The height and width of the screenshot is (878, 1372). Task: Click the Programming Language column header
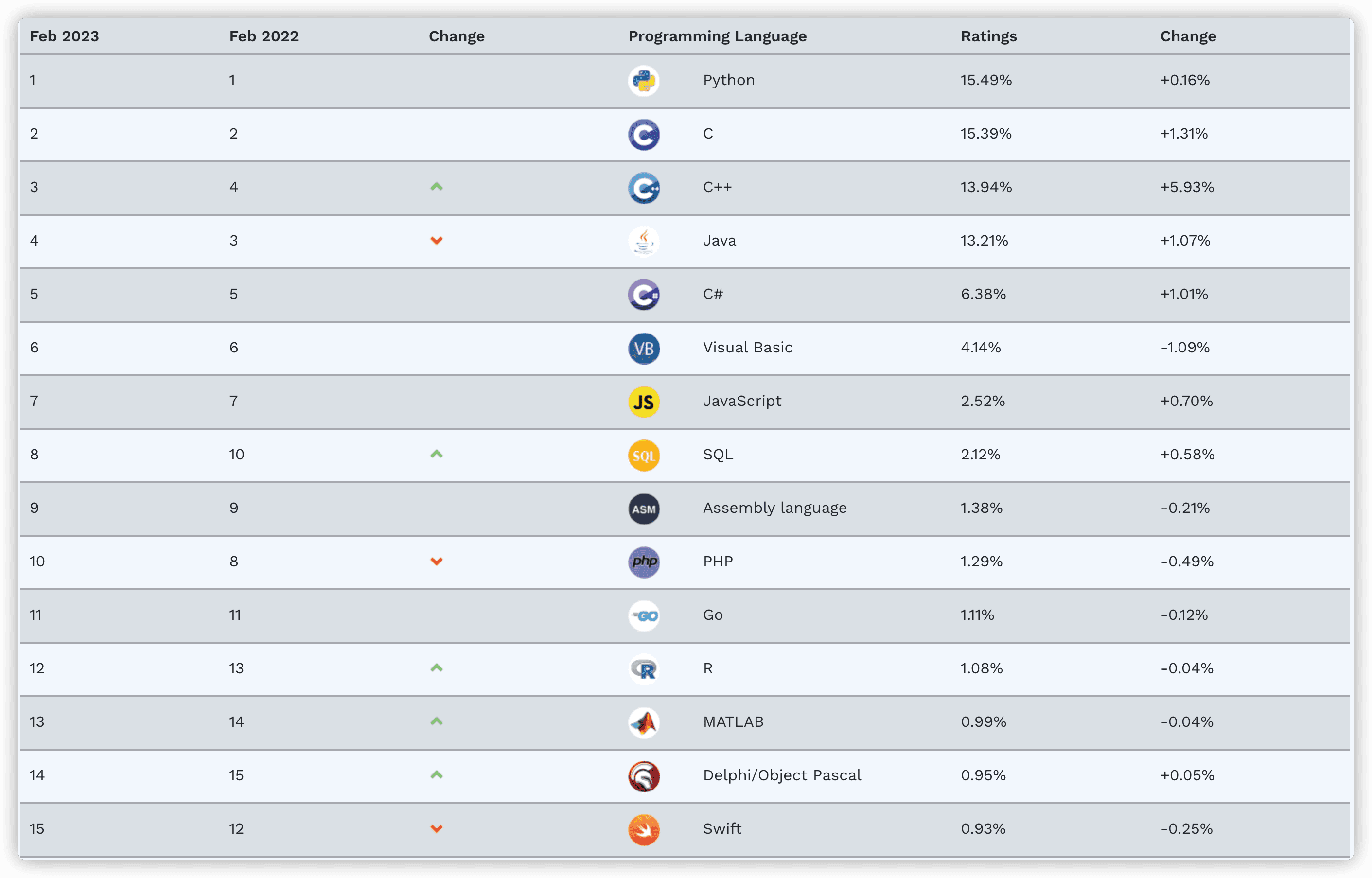(x=717, y=36)
